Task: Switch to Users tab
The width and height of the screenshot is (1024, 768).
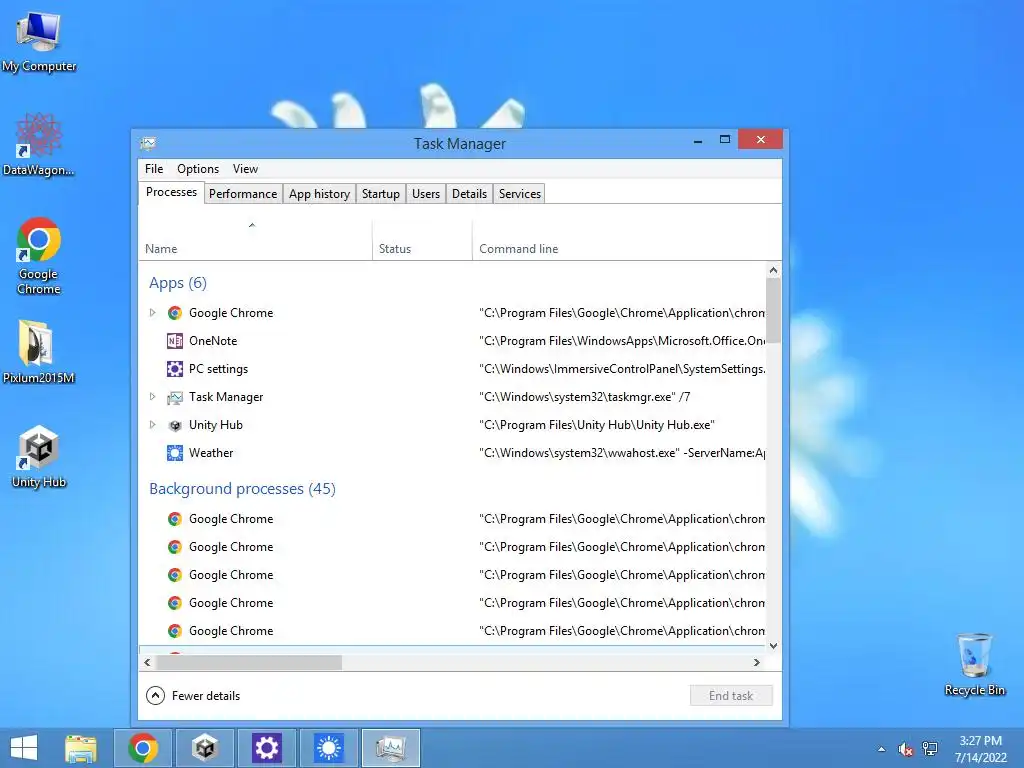Action: point(426,194)
